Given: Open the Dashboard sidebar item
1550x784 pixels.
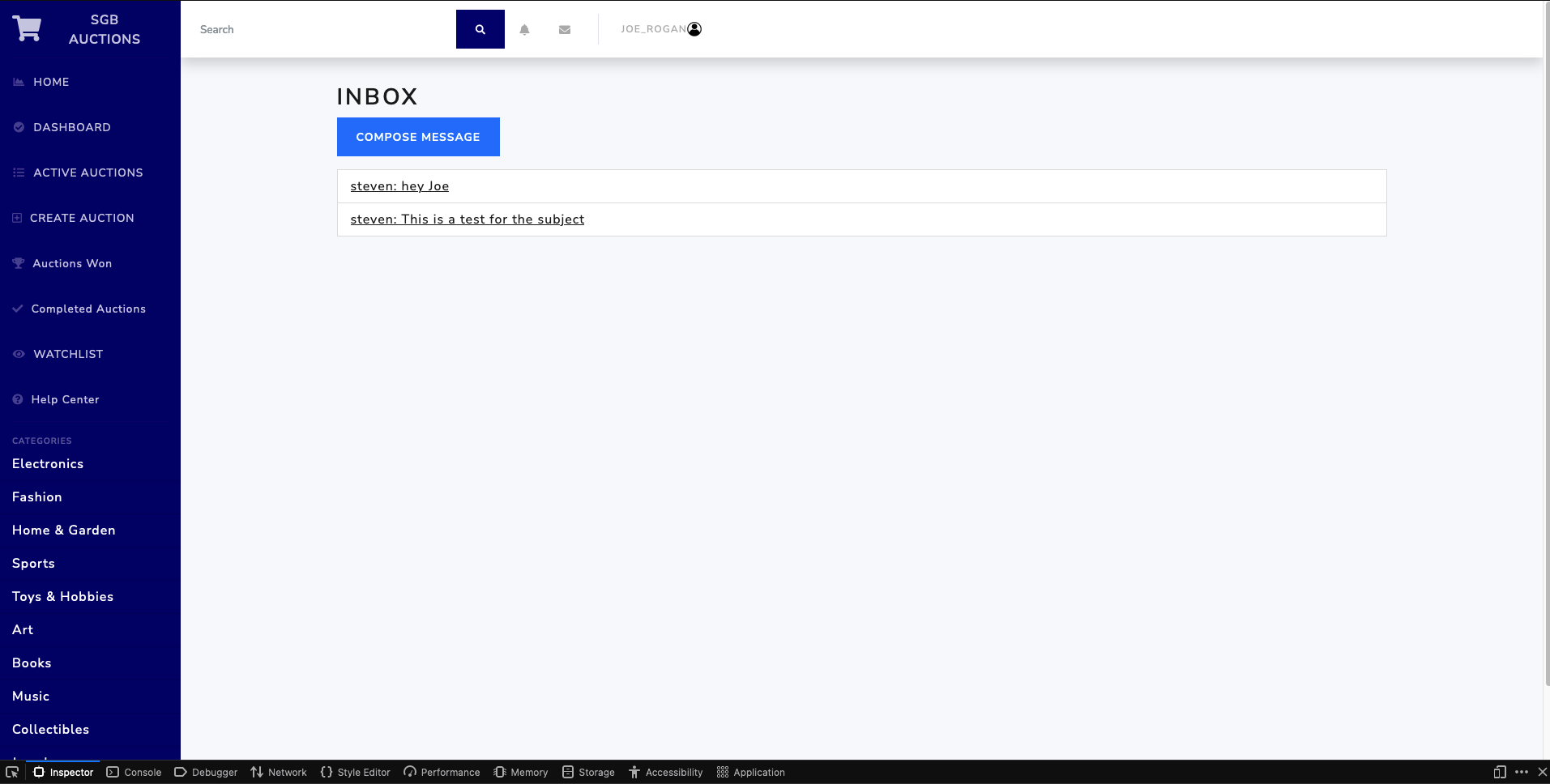Looking at the screenshot, I should [x=72, y=127].
